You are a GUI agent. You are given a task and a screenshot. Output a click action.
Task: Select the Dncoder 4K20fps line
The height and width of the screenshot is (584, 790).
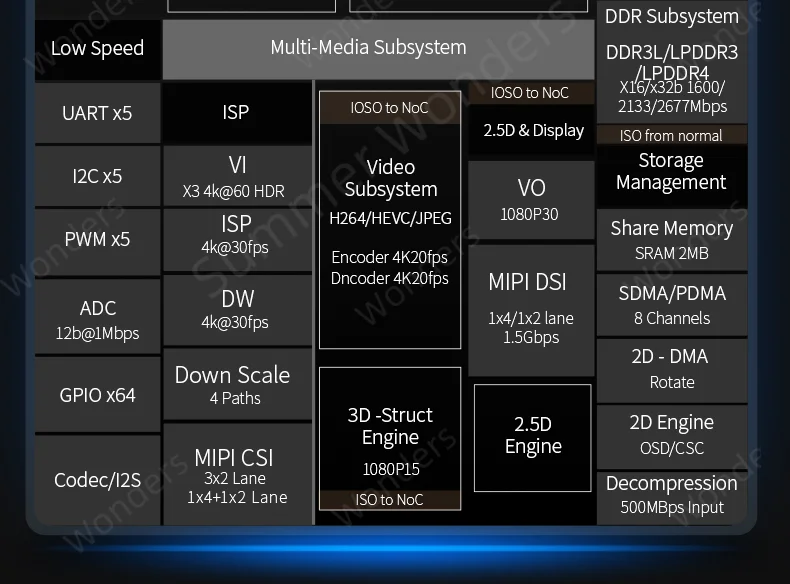tap(389, 278)
